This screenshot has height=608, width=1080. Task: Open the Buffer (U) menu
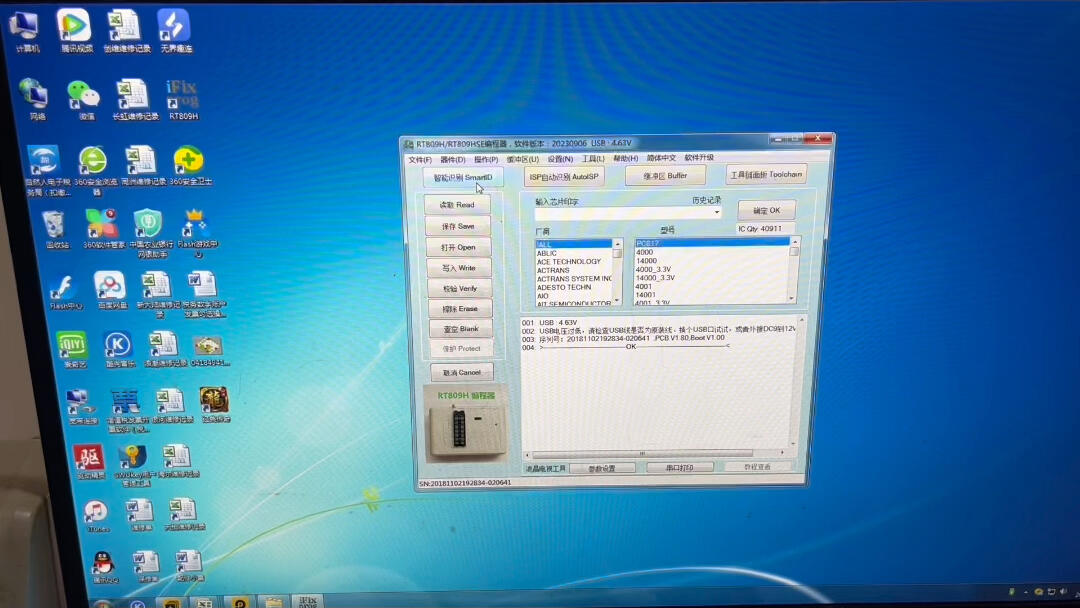click(x=523, y=159)
